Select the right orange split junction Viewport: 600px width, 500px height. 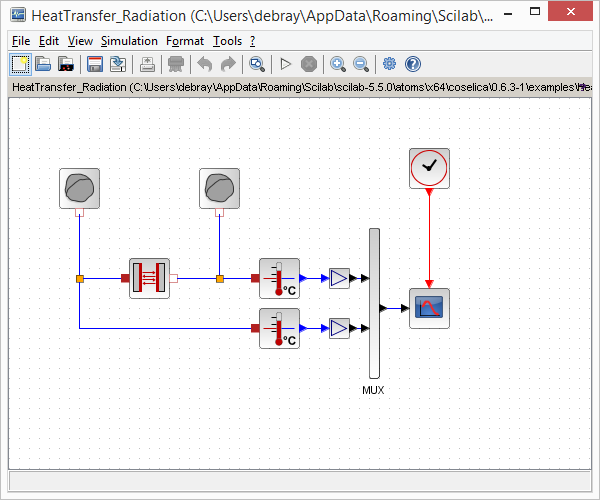[220, 279]
